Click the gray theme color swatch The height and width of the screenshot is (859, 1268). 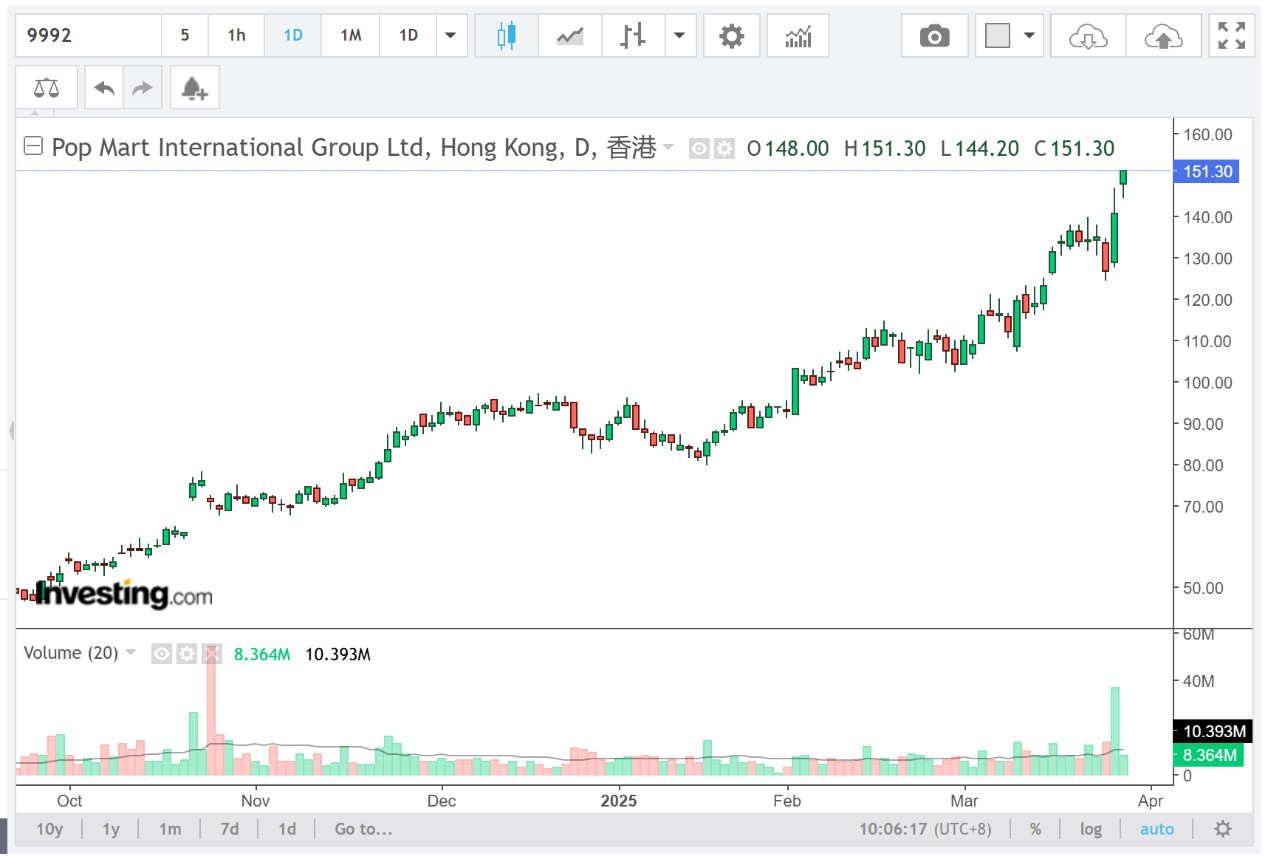[997, 36]
